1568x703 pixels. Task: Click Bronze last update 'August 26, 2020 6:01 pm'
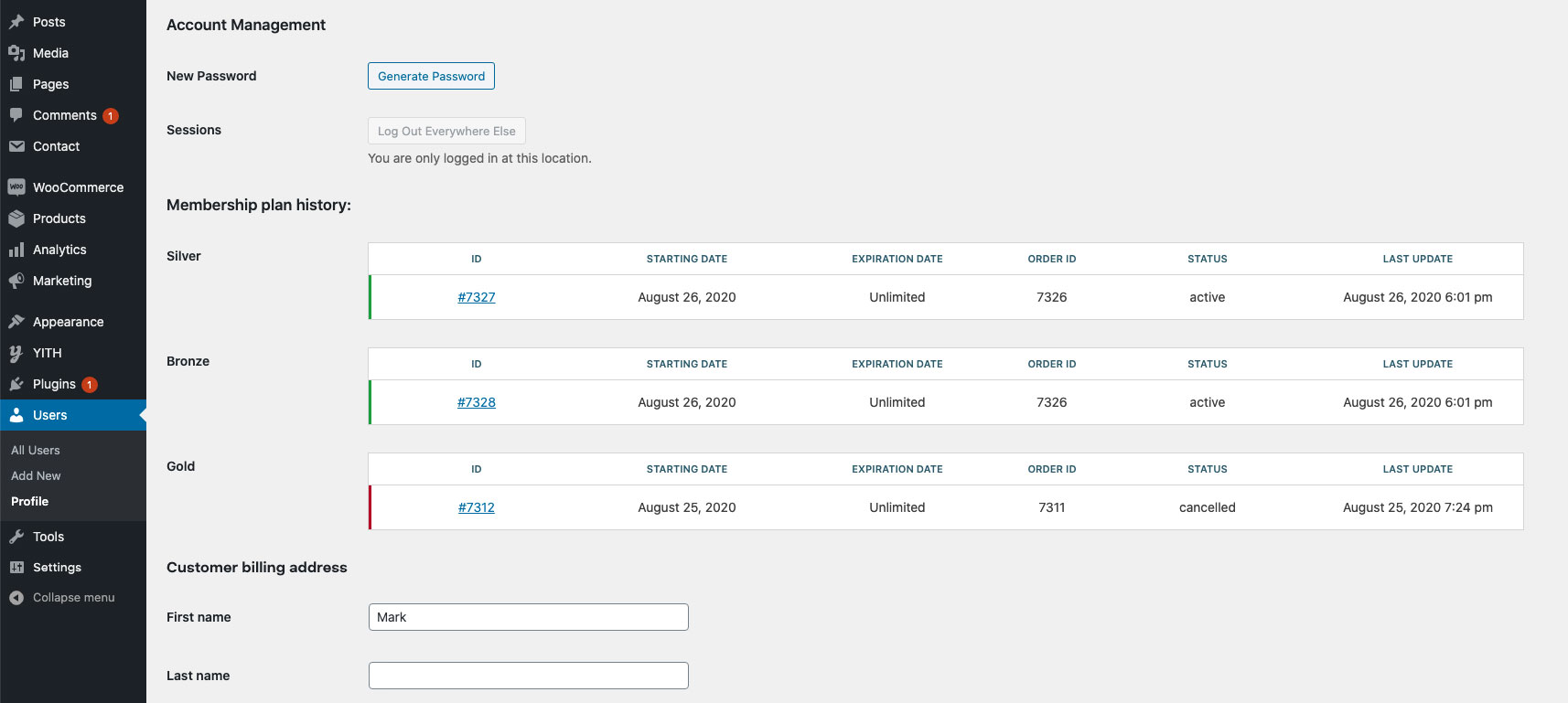click(x=1418, y=402)
